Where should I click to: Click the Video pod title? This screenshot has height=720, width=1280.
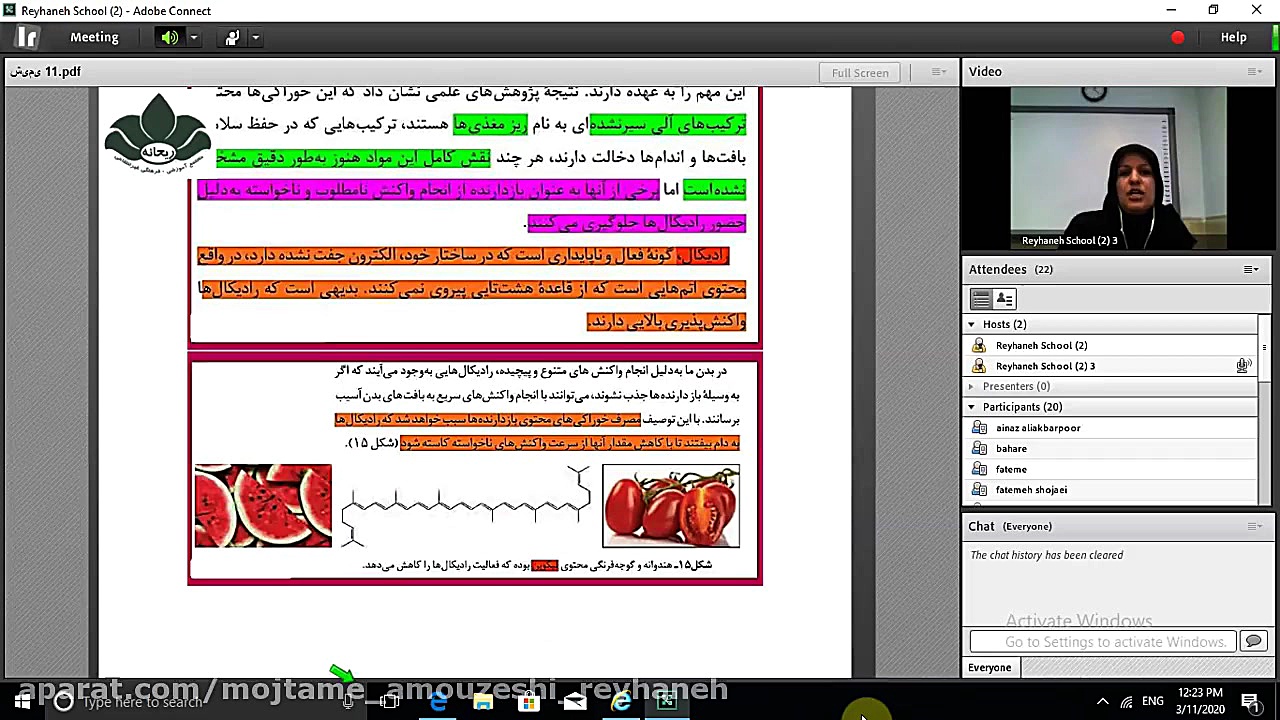pos(985,72)
